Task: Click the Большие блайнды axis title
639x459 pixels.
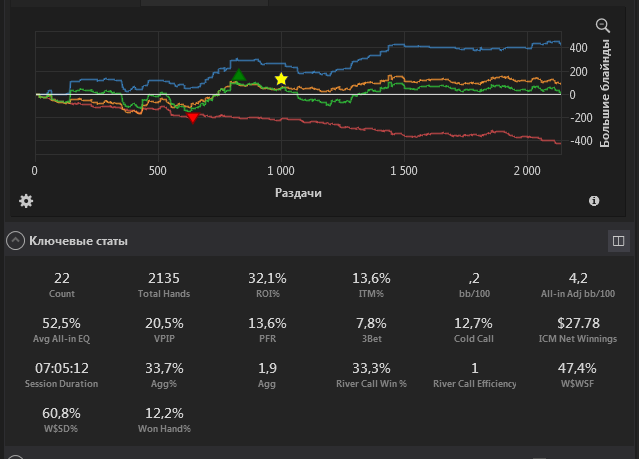Action: (605, 93)
